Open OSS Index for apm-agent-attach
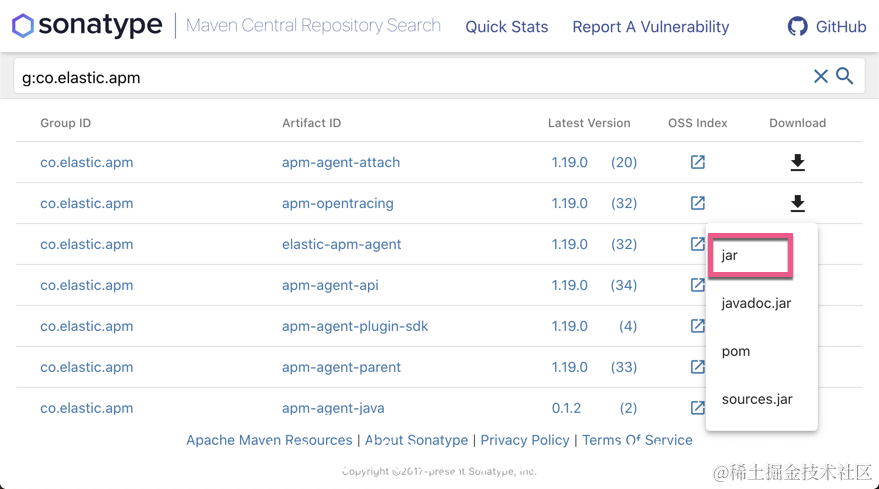The height and width of the screenshot is (489, 879). click(x=697, y=162)
